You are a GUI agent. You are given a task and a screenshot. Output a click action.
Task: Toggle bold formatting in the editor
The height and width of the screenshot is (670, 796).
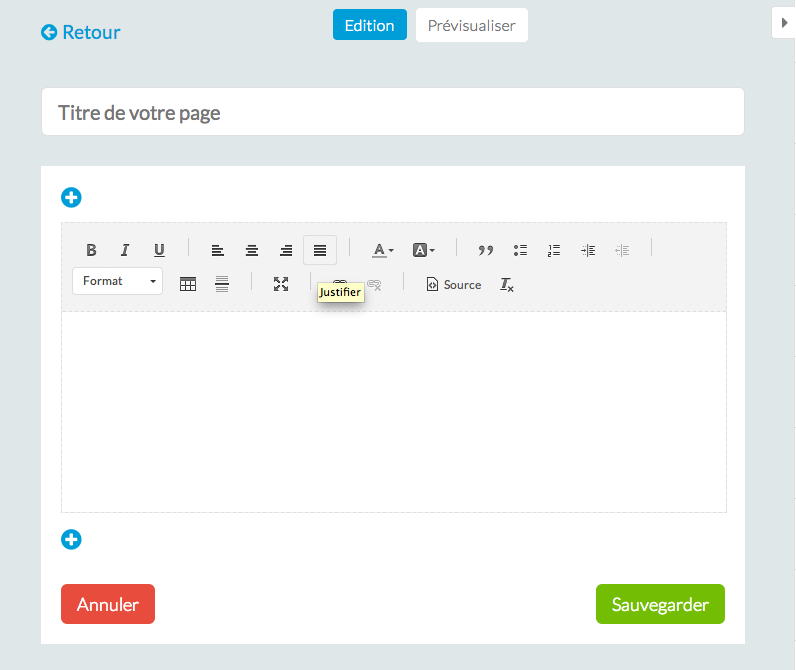(91, 250)
